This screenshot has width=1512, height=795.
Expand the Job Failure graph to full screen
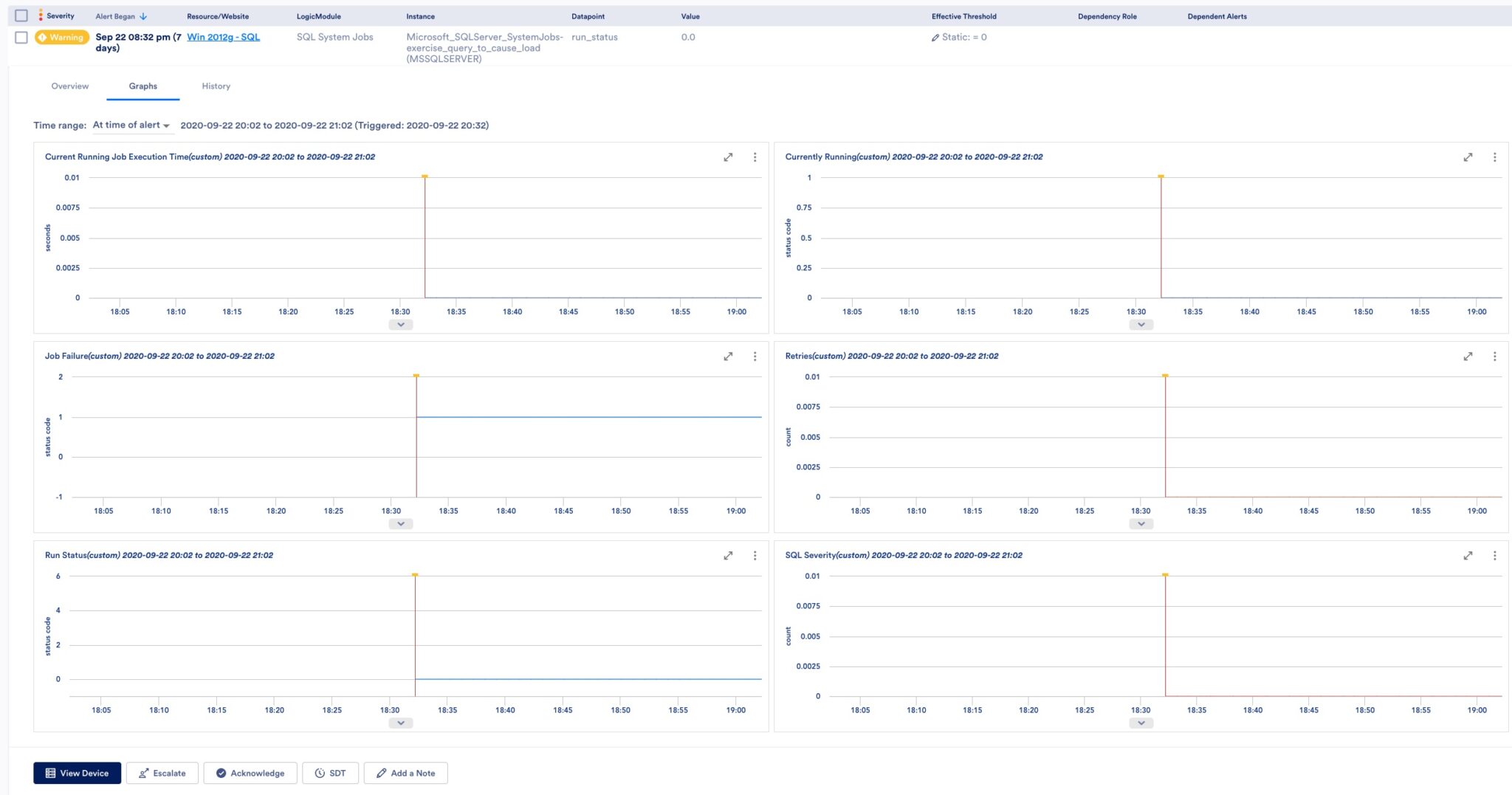pos(728,356)
